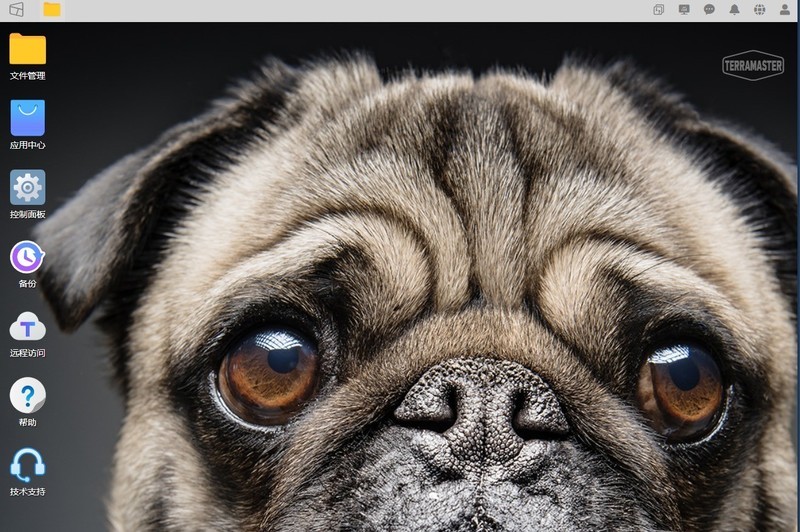Screen dimensions: 800x532
Task: Open the globe language icon
Action: 760,9
